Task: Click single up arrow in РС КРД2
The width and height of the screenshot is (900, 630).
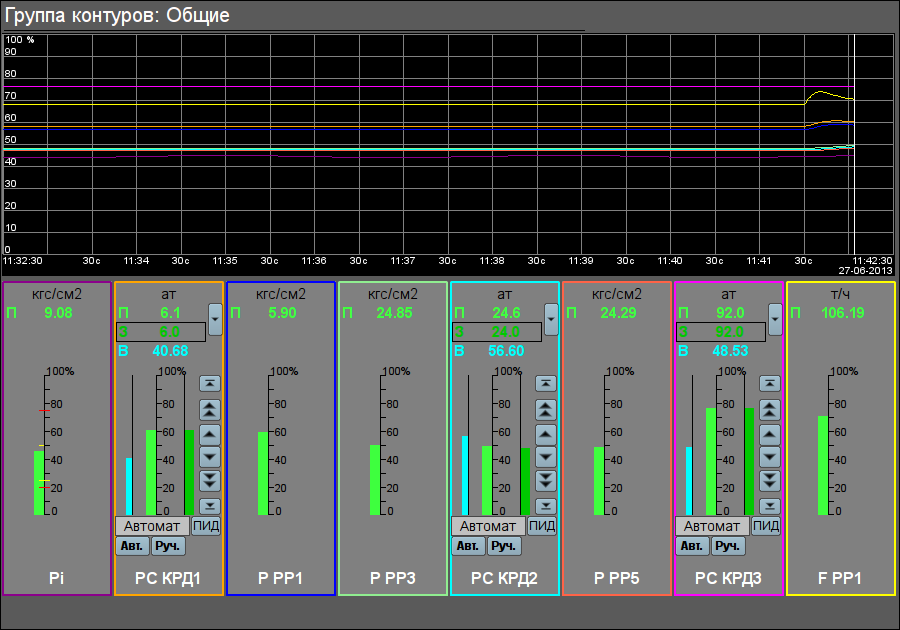Action: click(x=546, y=433)
